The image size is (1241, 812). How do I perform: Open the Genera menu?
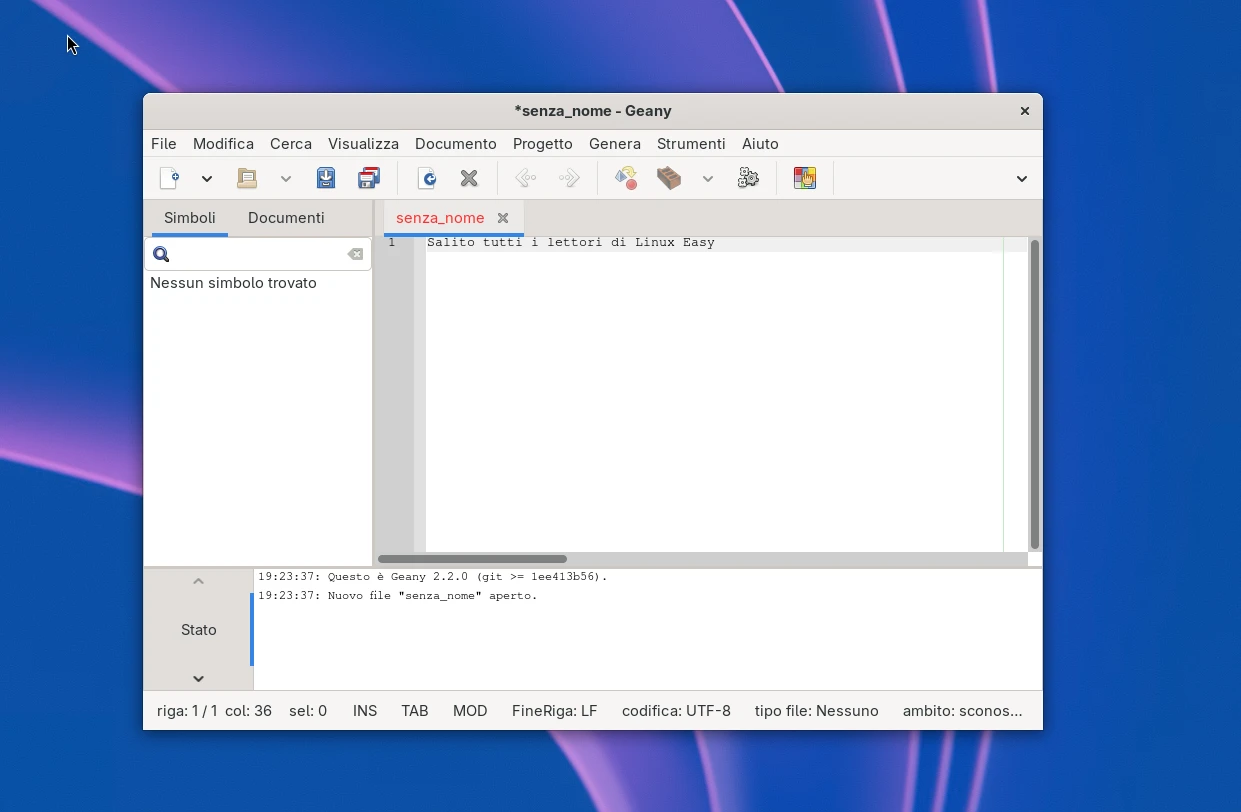coord(614,144)
